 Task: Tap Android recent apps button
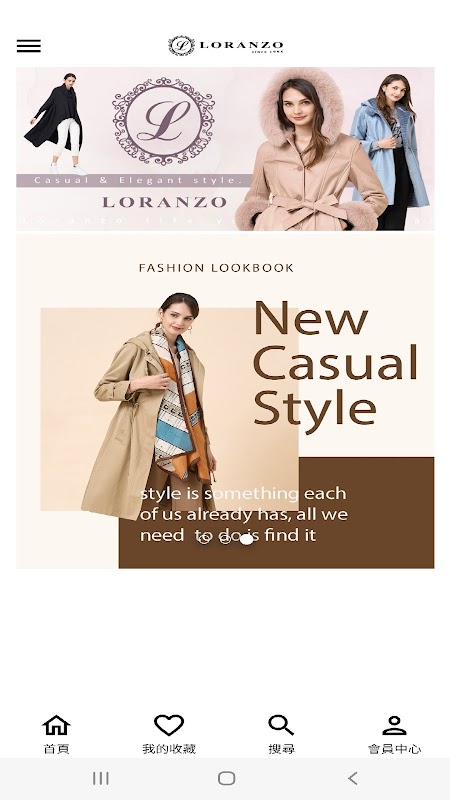tap(101, 778)
